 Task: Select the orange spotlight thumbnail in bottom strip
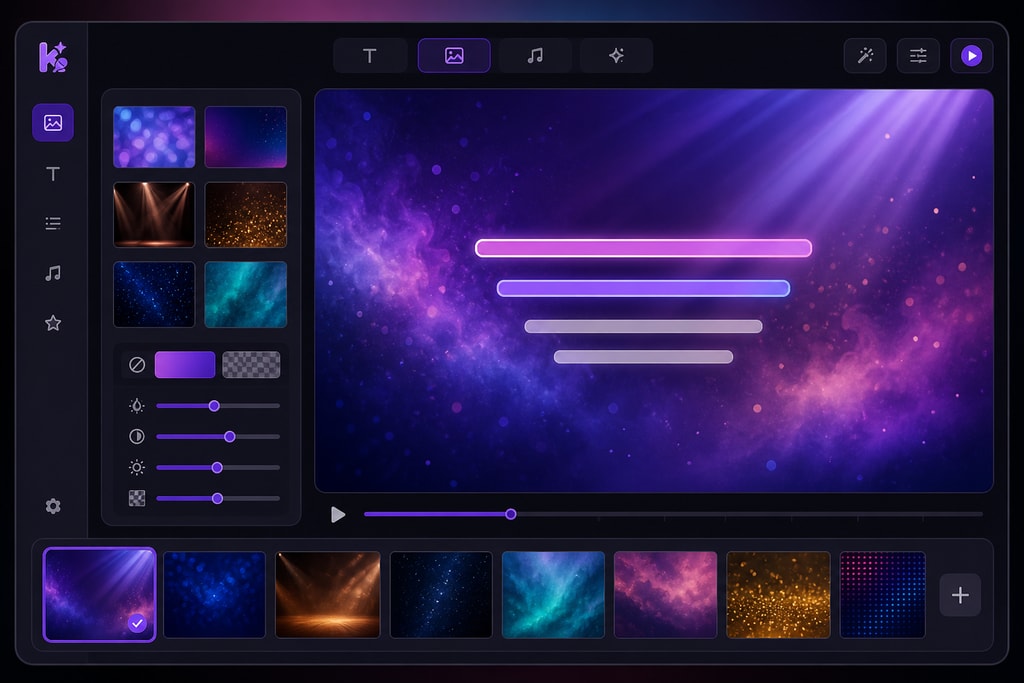tap(328, 595)
